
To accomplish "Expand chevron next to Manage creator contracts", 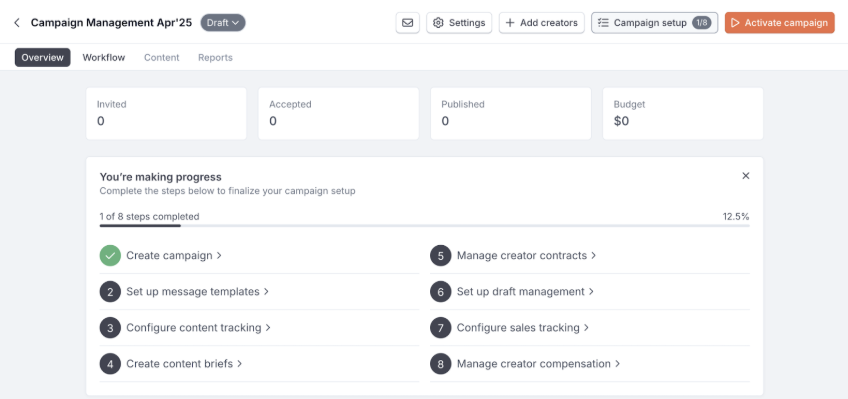I will [593, 255].
